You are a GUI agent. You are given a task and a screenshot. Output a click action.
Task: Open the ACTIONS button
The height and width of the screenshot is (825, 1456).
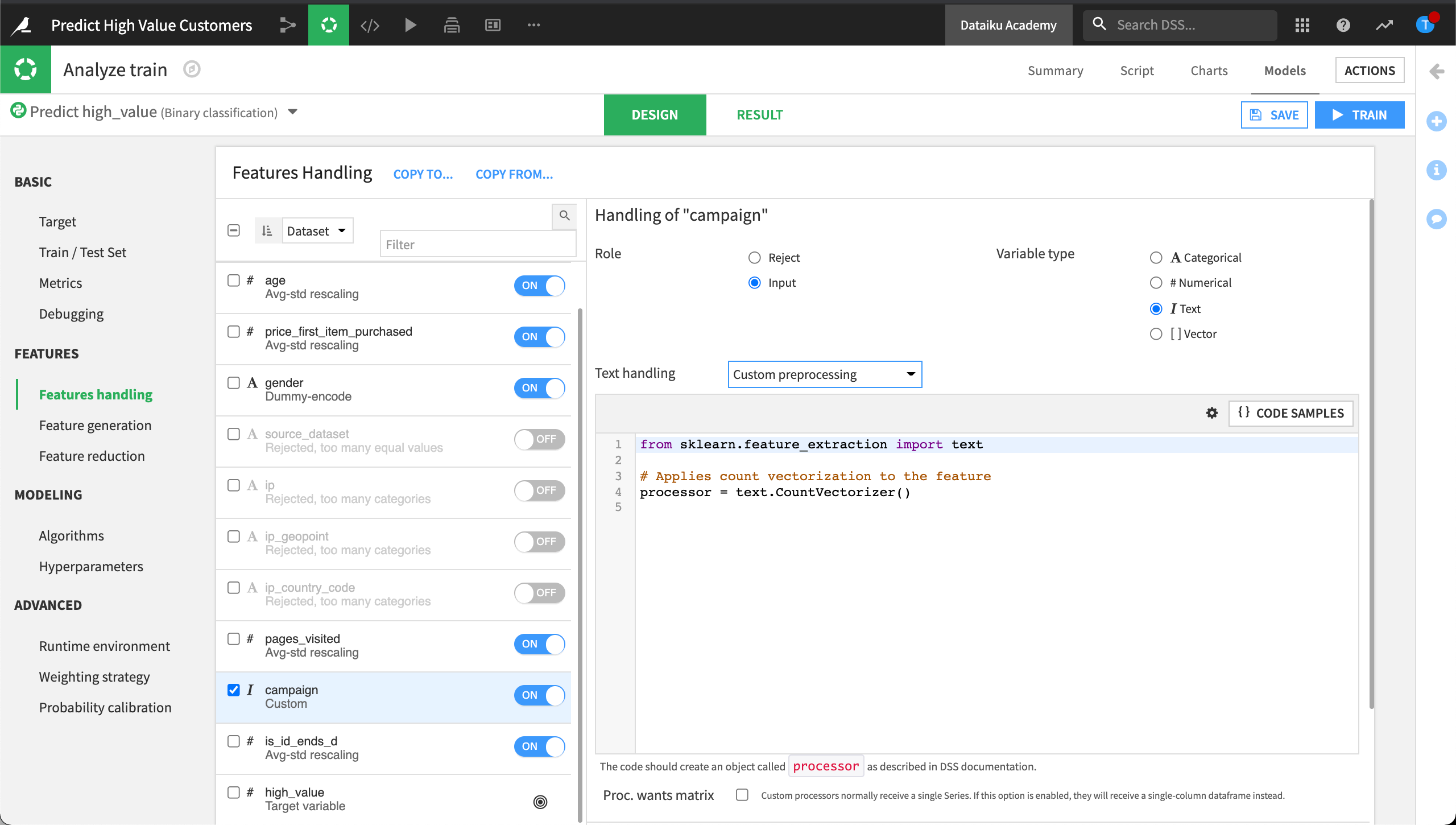1370,71
